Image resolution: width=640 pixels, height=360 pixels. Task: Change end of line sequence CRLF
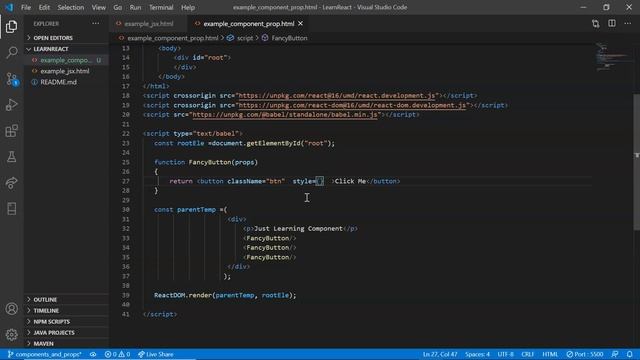coord(527,354)
